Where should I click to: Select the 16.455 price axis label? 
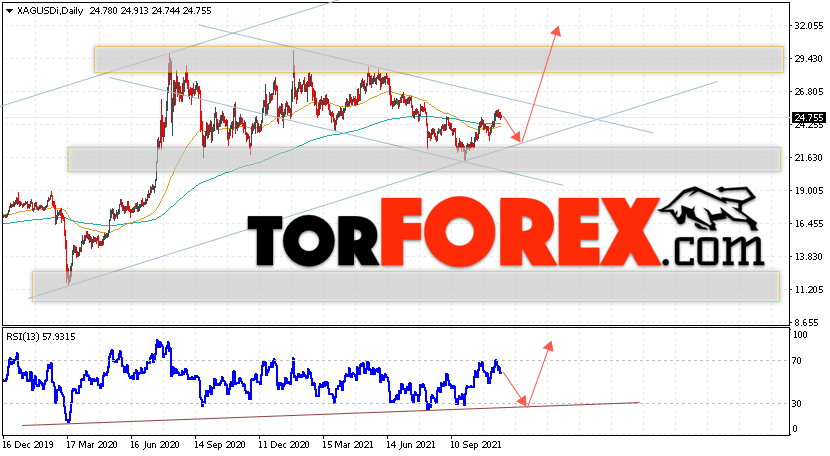(x=809, y=224)
